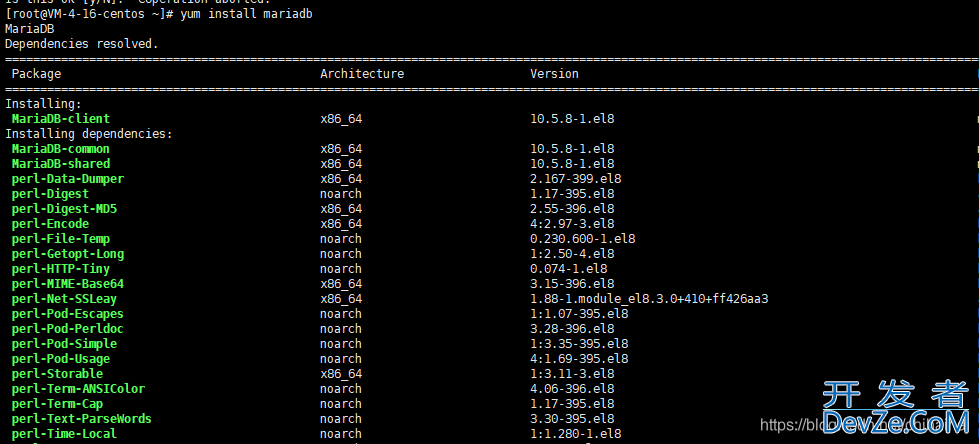Click version 1.88-1.module_el8.3.0+410+ff426aa3
Screen dimensions: 979x444
[649, 298]
